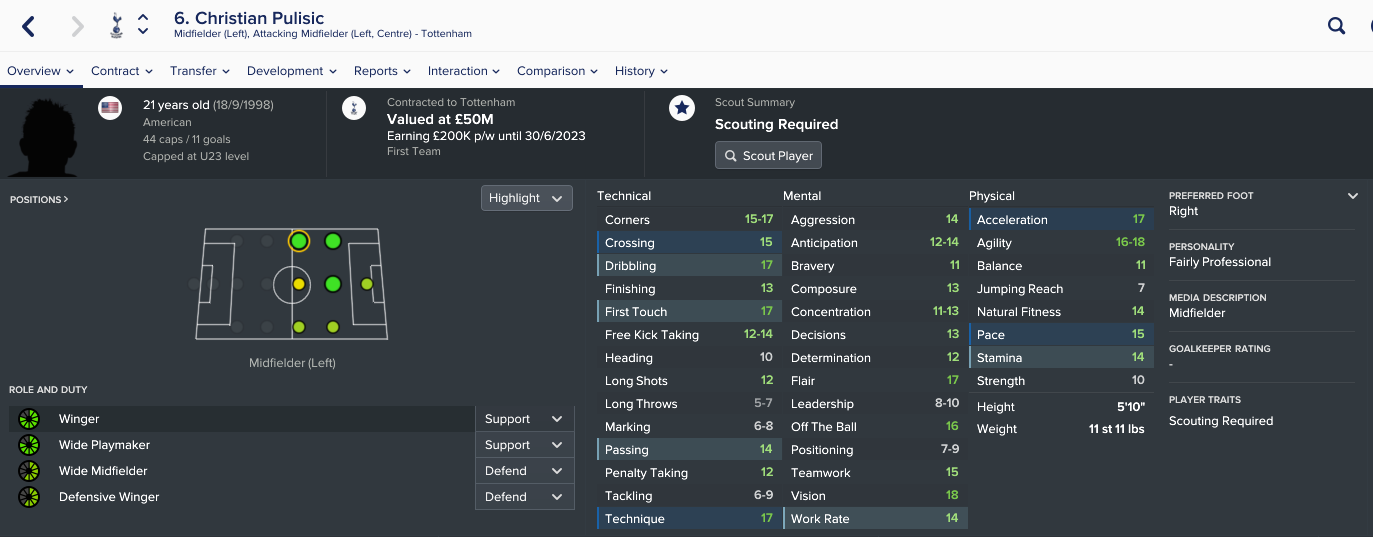Image resolution: width=1373 pixels, height=537 pixels.
Task: Click the Positions heading link
Action: (x=39, y=200)
